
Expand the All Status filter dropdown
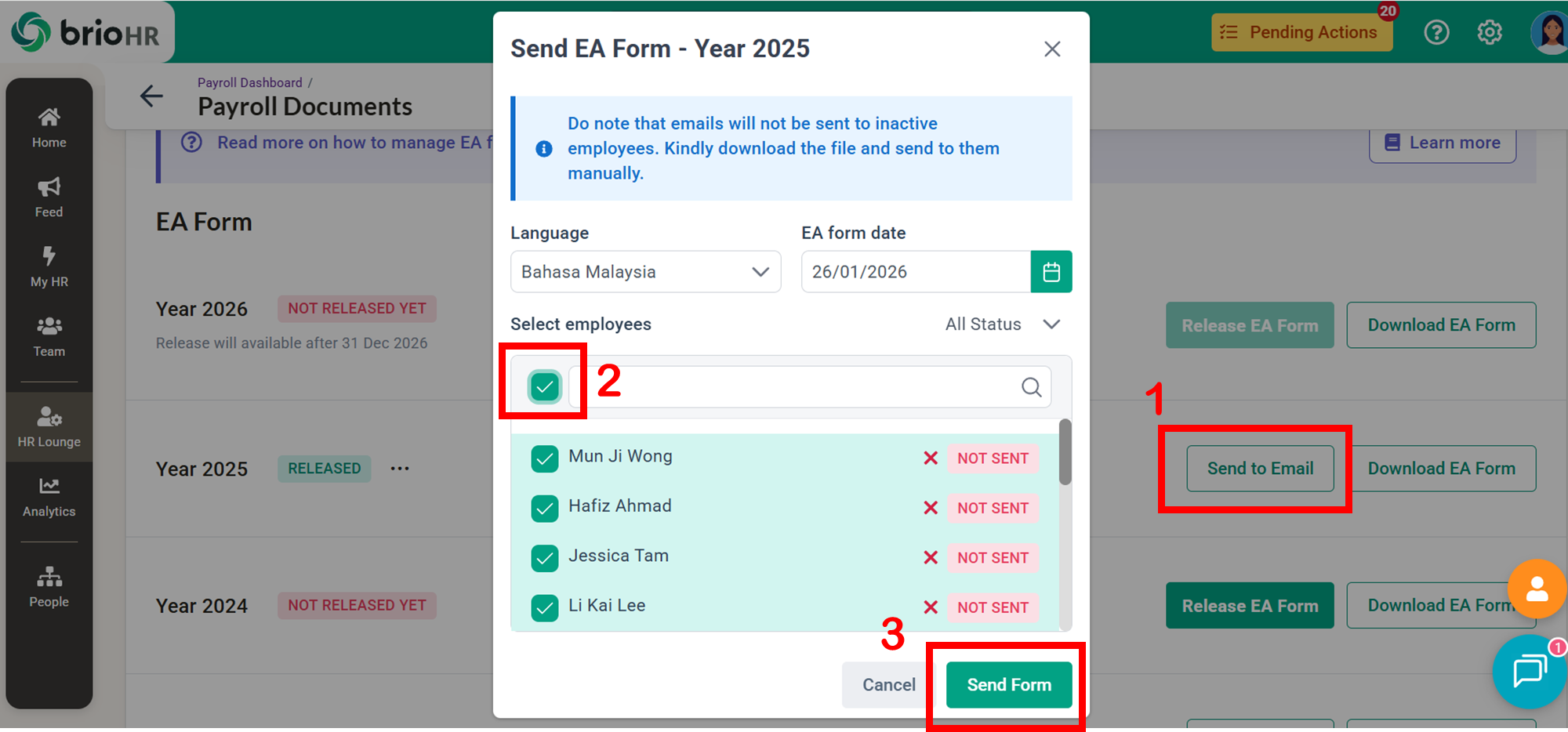(1002, 324)
